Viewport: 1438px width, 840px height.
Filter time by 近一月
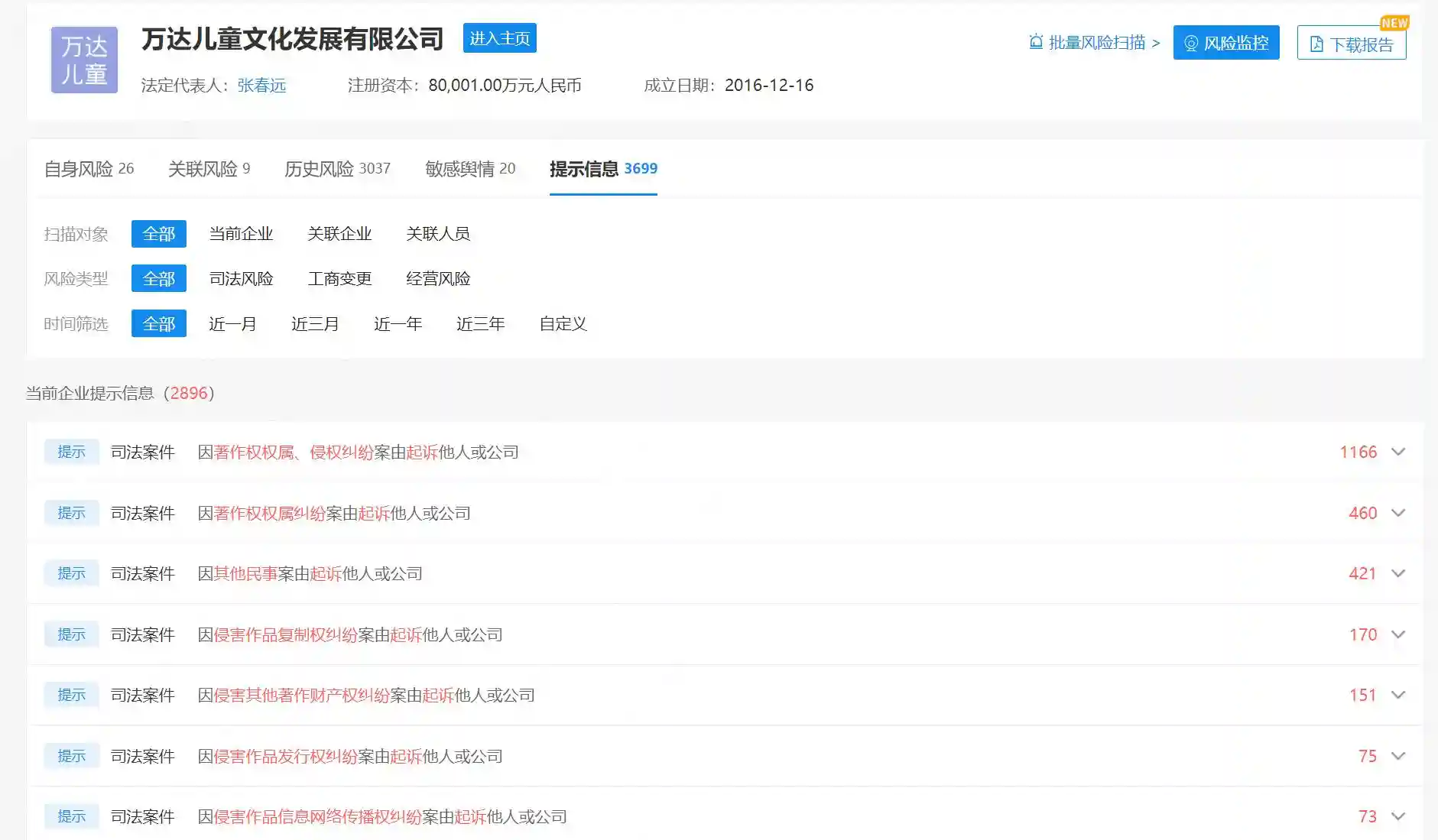click(232, 324)
